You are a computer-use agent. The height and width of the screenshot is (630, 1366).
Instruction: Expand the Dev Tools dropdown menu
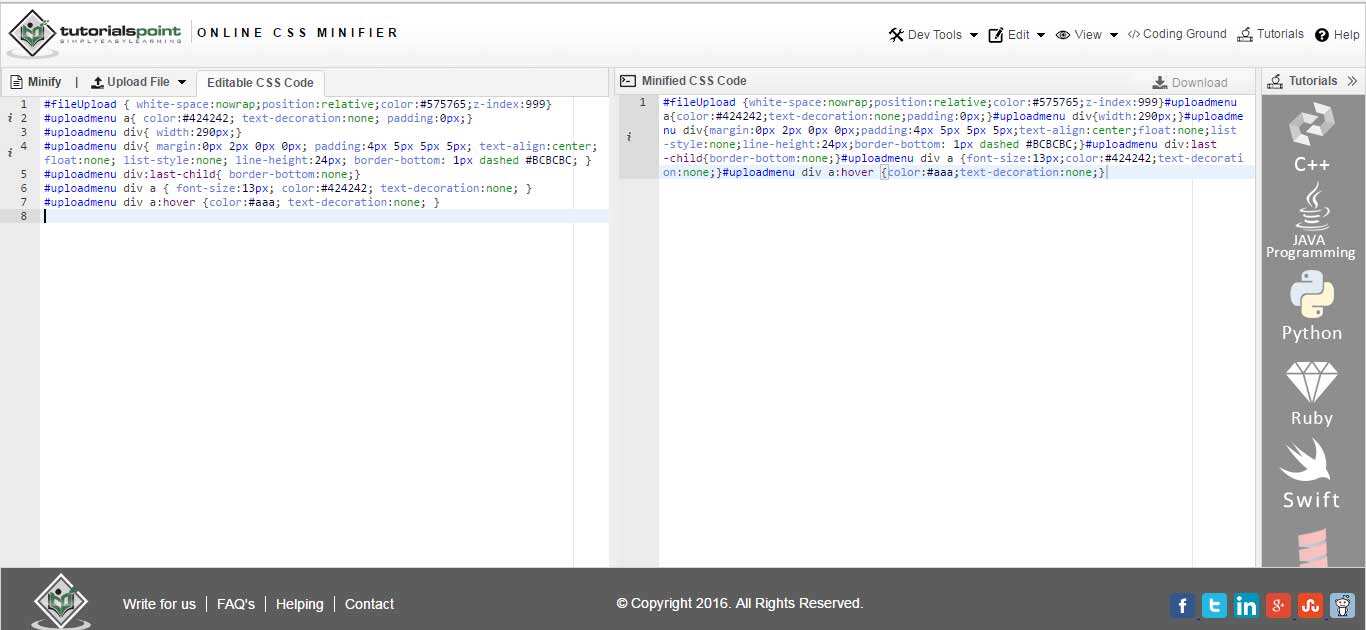click(933, 35)
